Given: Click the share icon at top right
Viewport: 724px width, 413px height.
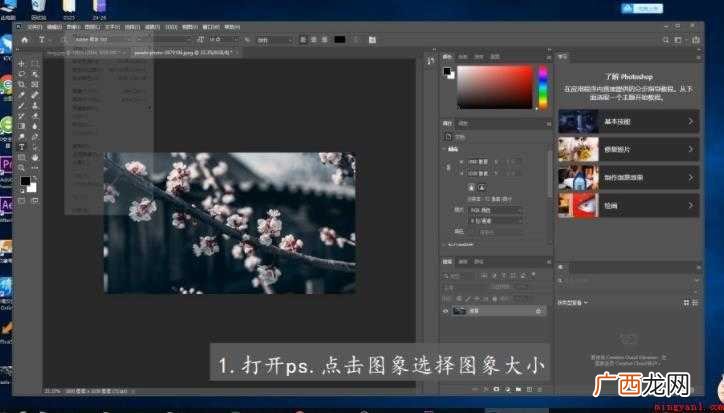Looking at the screenshot, I should [696, 40].
